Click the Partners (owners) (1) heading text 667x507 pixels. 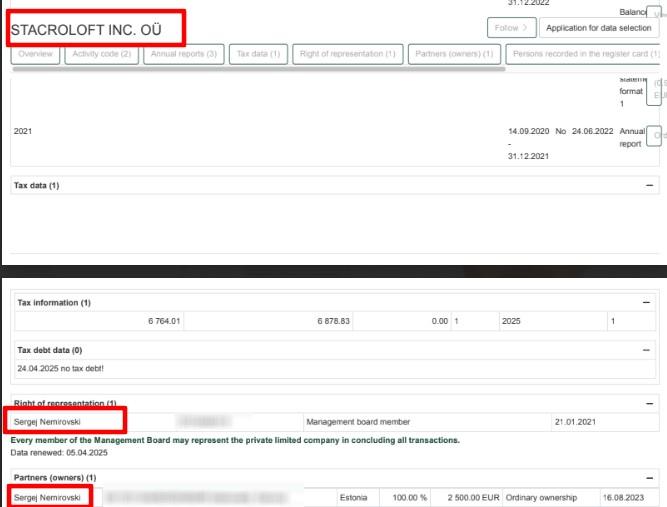[55, 478]
